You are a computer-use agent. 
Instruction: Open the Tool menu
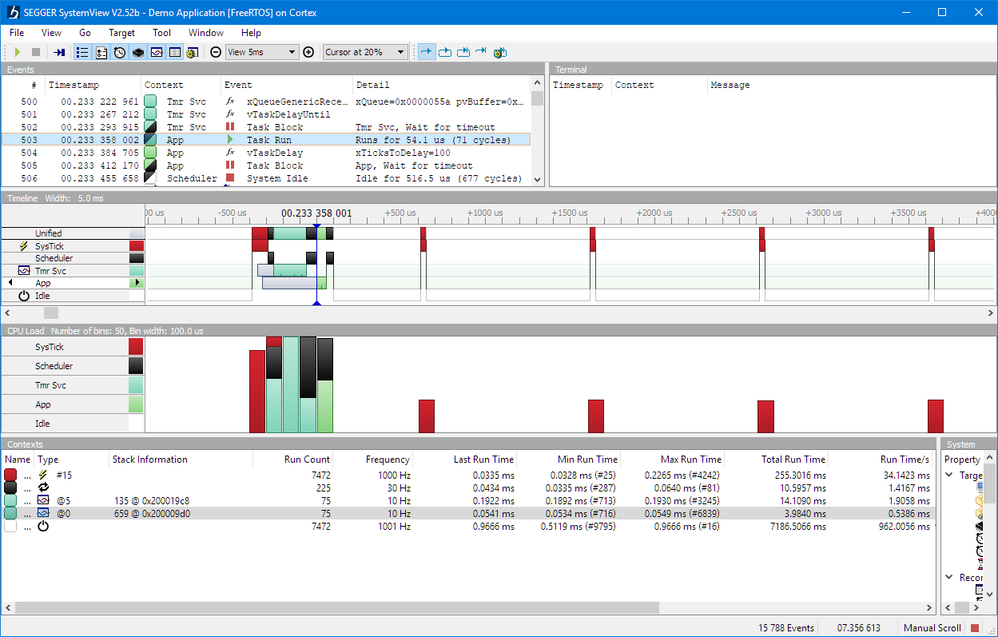(x=162, y=32)
